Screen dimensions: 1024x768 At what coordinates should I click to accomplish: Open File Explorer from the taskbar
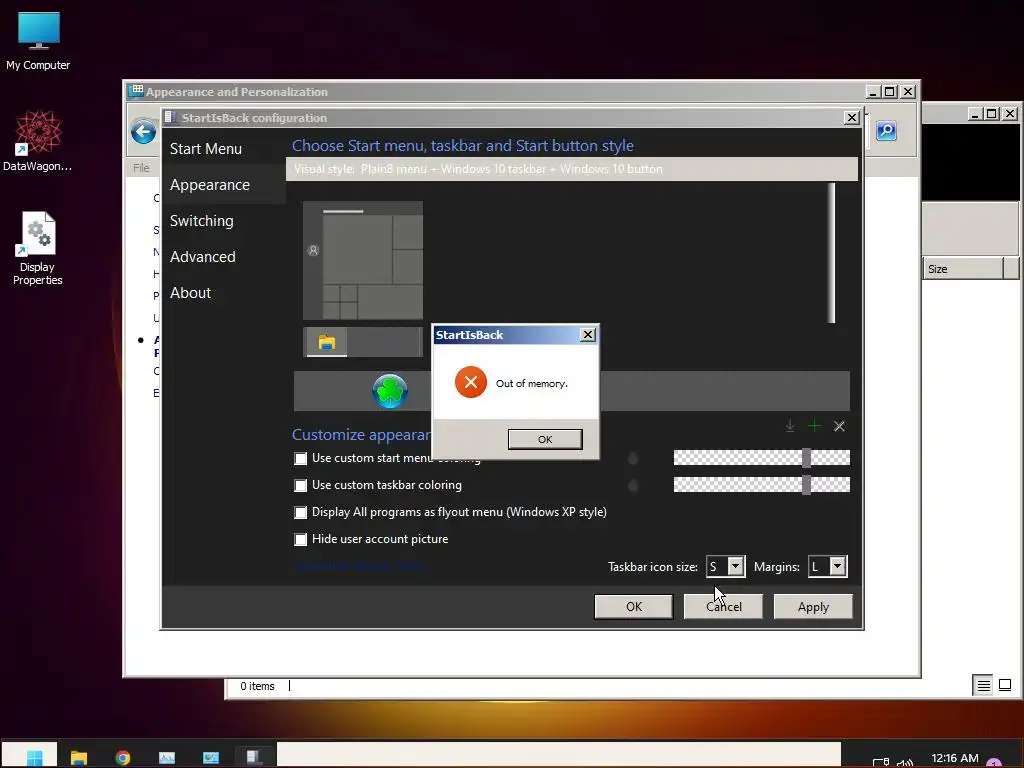(x=79, y=758)
